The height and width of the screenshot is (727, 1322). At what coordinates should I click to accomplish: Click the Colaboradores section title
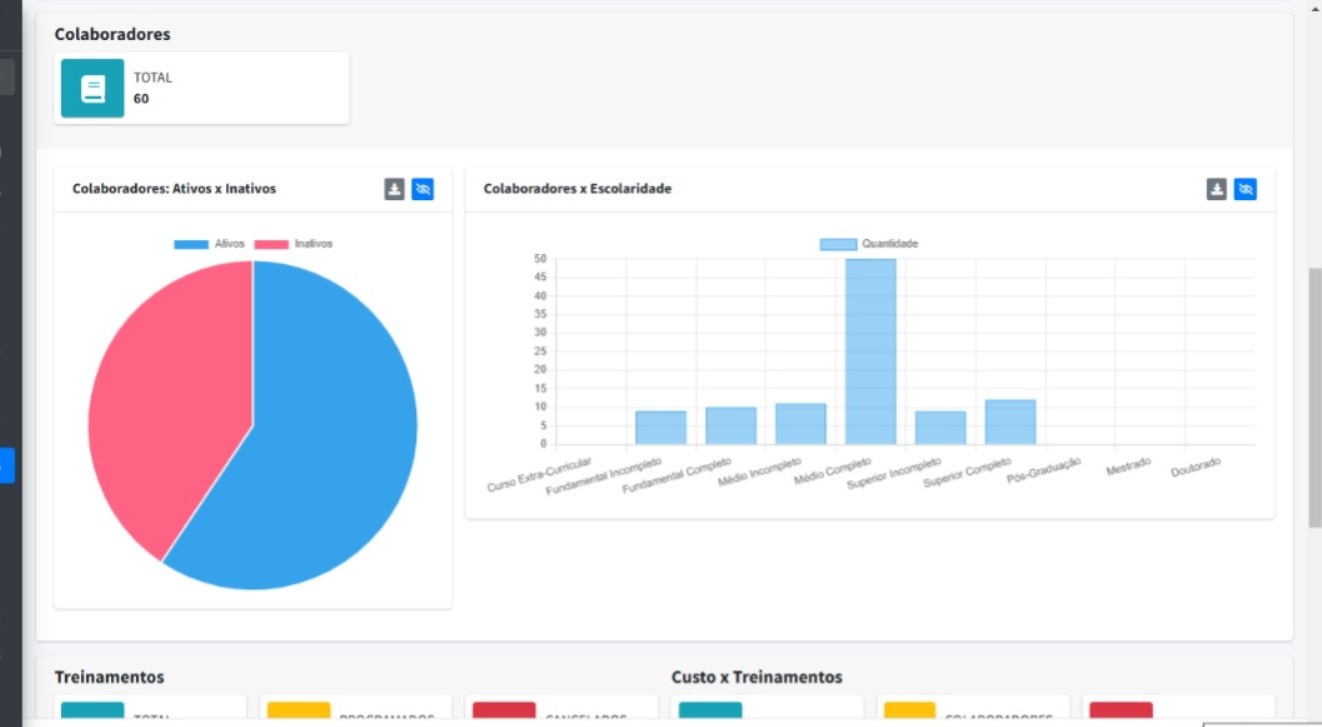110,33
